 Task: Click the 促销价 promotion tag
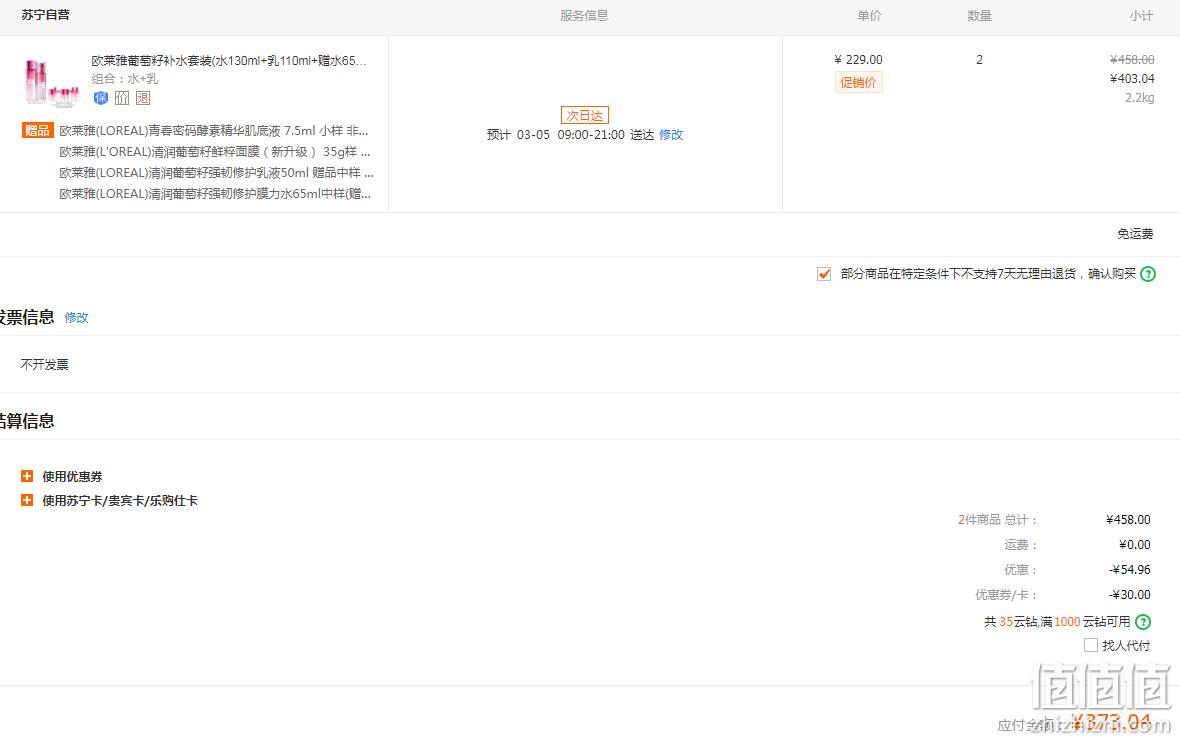click(859, 82)
